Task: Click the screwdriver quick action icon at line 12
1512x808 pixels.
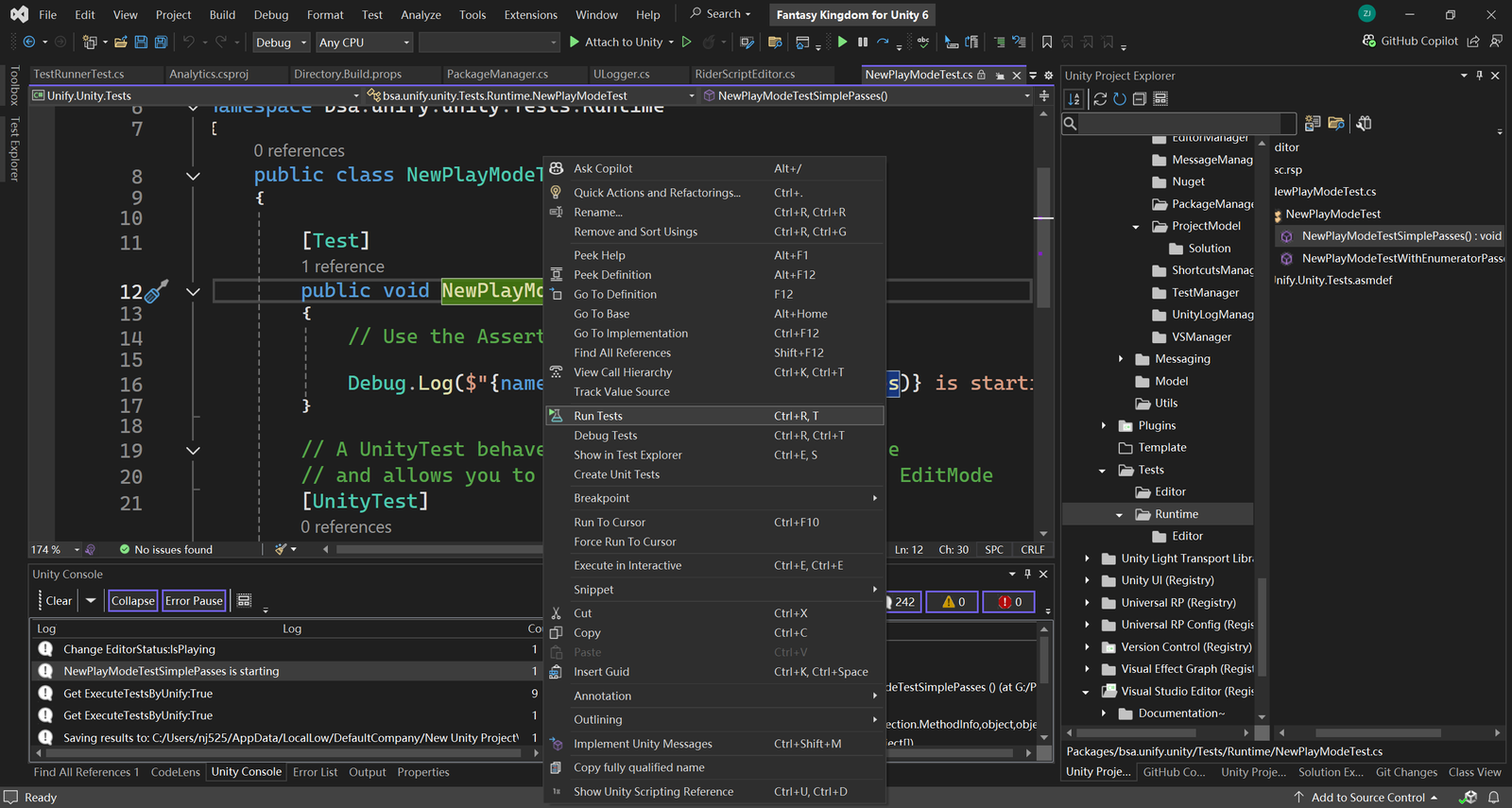Action: pos(158,290)
